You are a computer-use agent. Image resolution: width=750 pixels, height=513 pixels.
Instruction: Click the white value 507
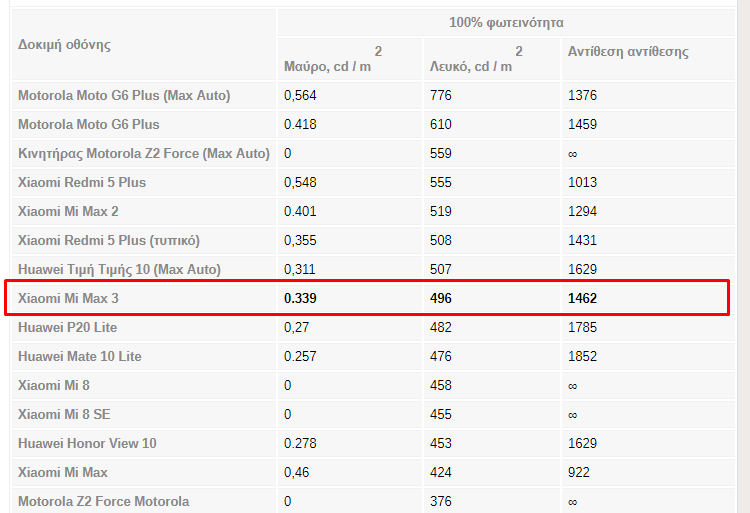click(441, 270)
